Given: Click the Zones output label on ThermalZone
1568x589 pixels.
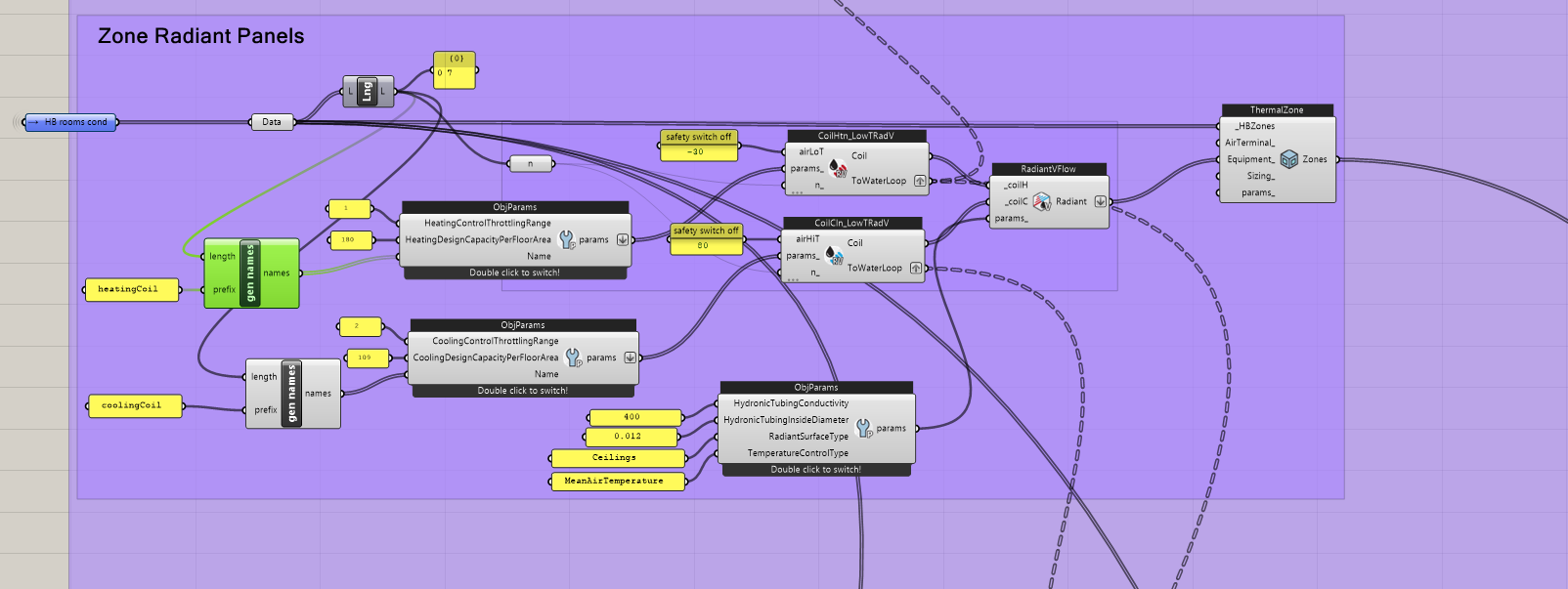Looking at the screenshot, I should (1315, 159).
